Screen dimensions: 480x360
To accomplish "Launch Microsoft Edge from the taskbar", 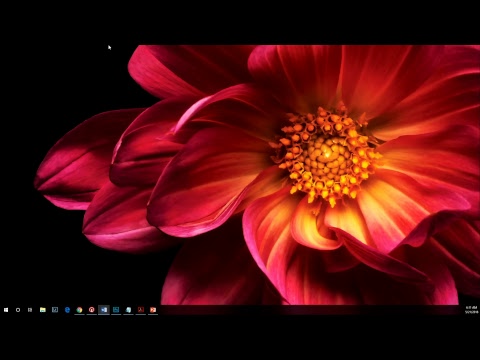I will coord(67,310).
